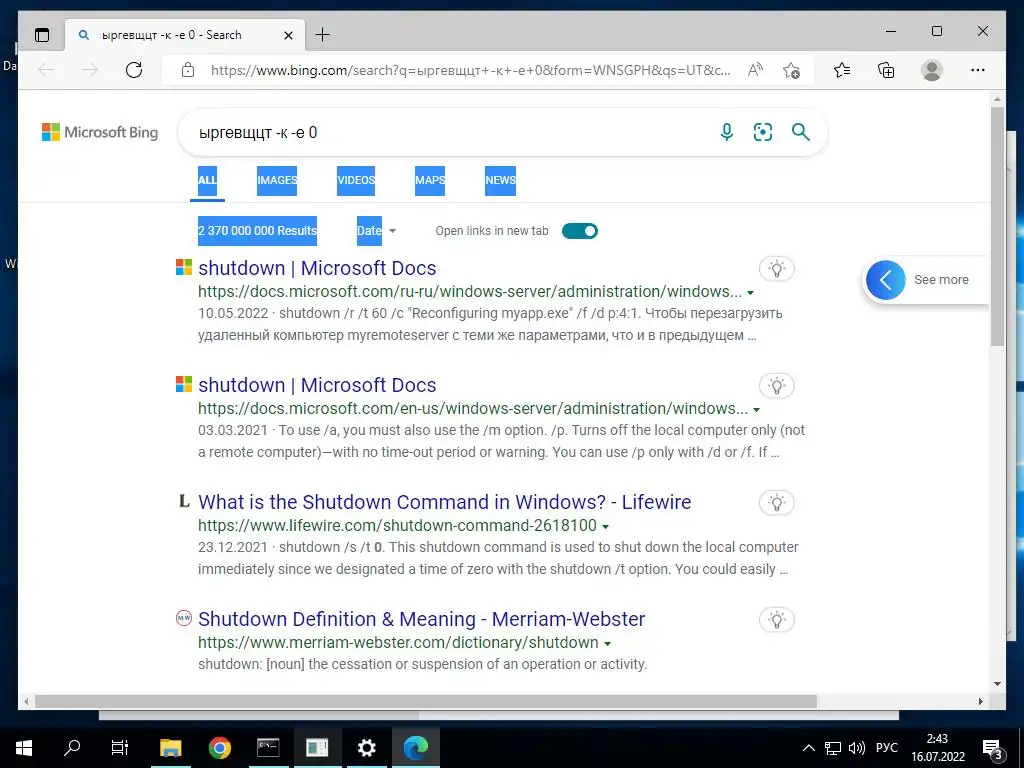This screenshot has width=1024, height=768.
Task: Open network status tray icon
Action: click(833, 748)
